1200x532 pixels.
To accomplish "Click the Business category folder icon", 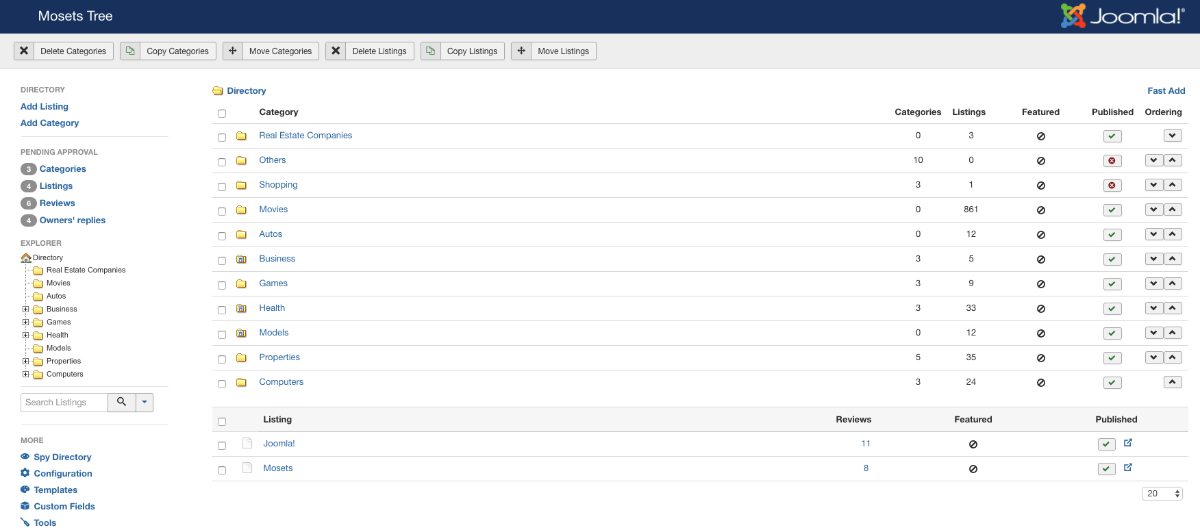I will click(241, 259).
